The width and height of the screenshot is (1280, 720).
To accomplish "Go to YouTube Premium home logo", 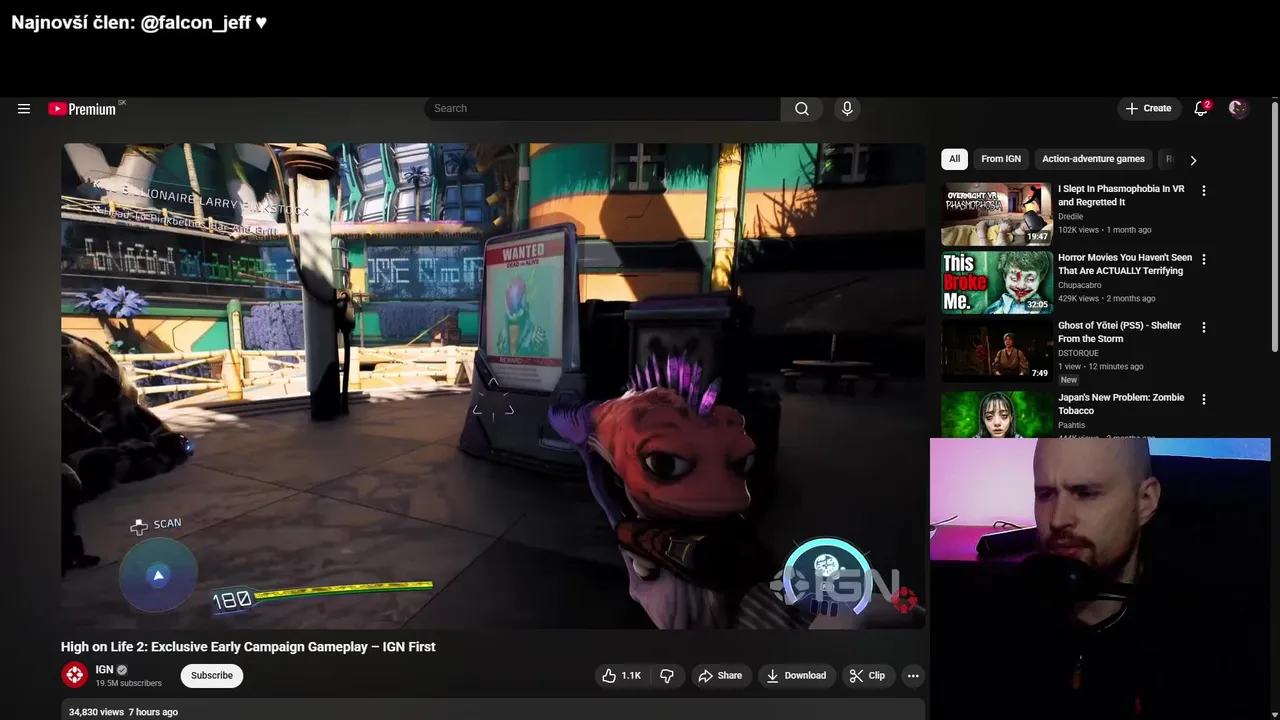I will point(84,109).
